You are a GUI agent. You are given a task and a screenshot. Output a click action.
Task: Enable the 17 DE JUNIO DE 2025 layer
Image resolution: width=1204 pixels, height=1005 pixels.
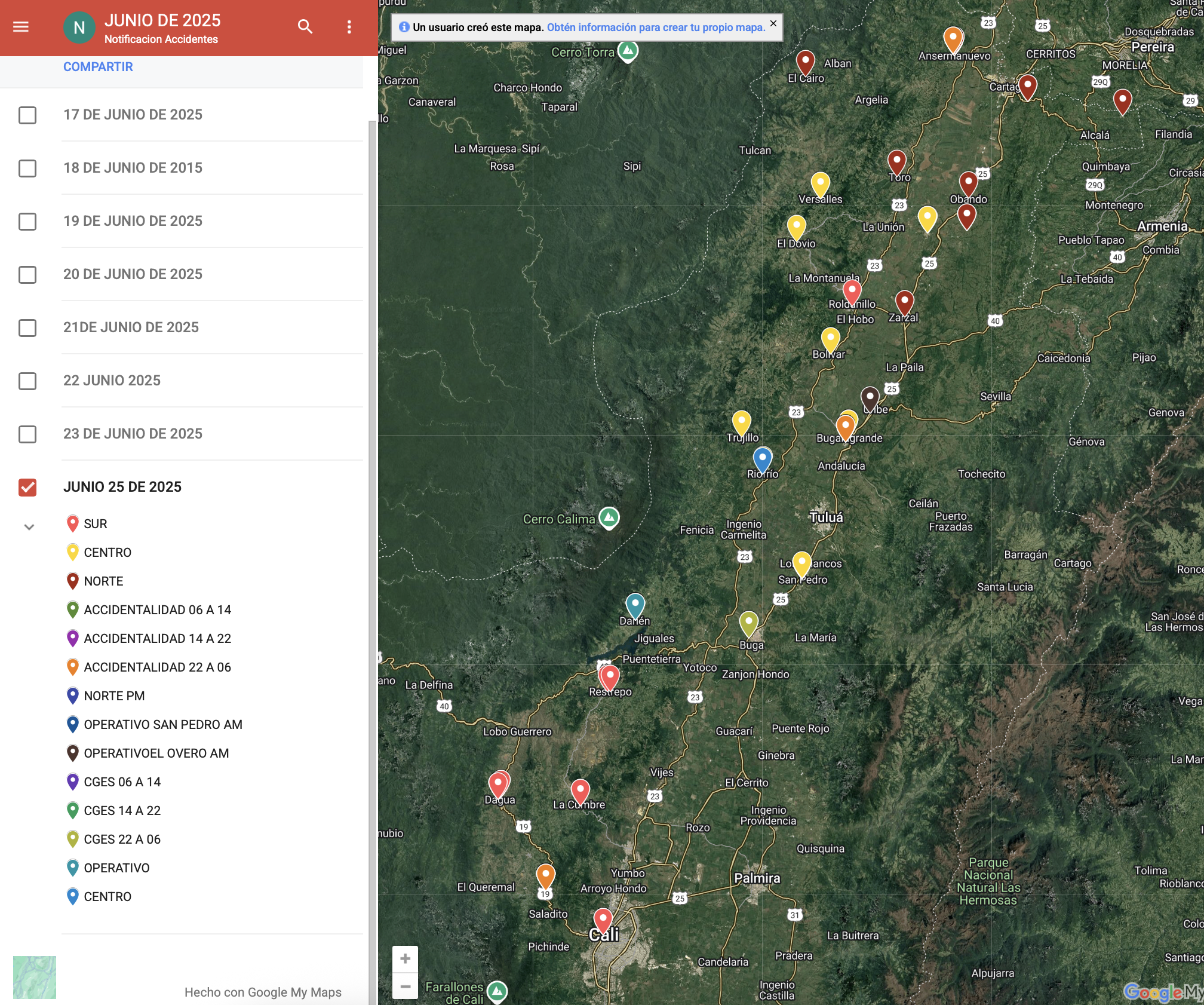[27, 115]
